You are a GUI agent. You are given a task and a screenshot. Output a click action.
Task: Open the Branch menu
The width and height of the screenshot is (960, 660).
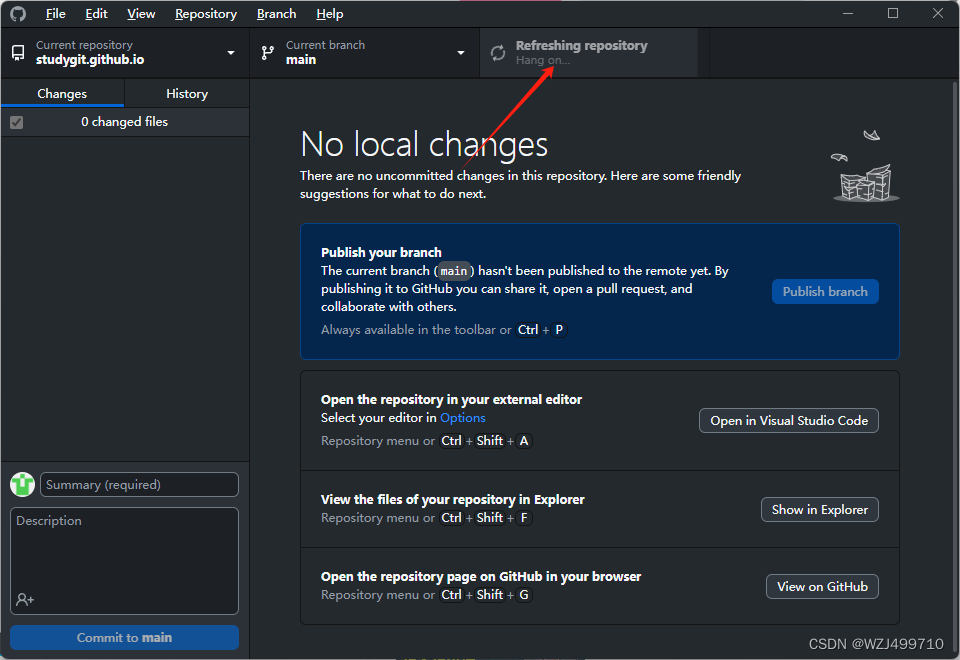[x=276, y=13]
